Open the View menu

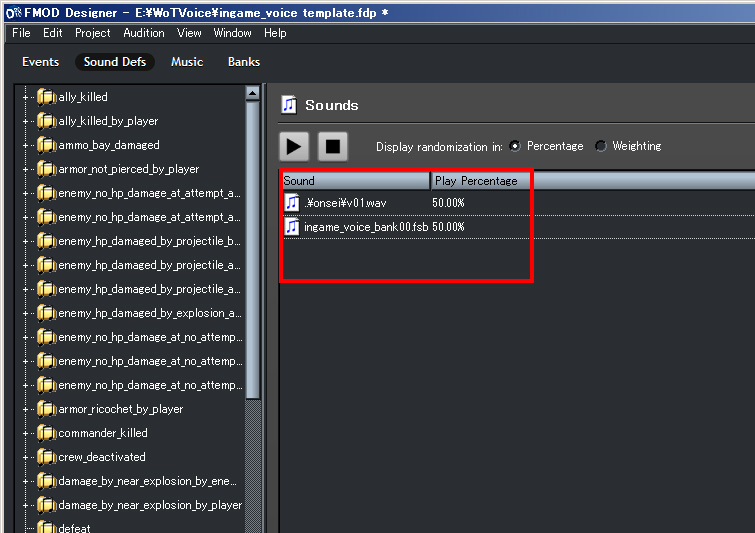tap(189, 33)
